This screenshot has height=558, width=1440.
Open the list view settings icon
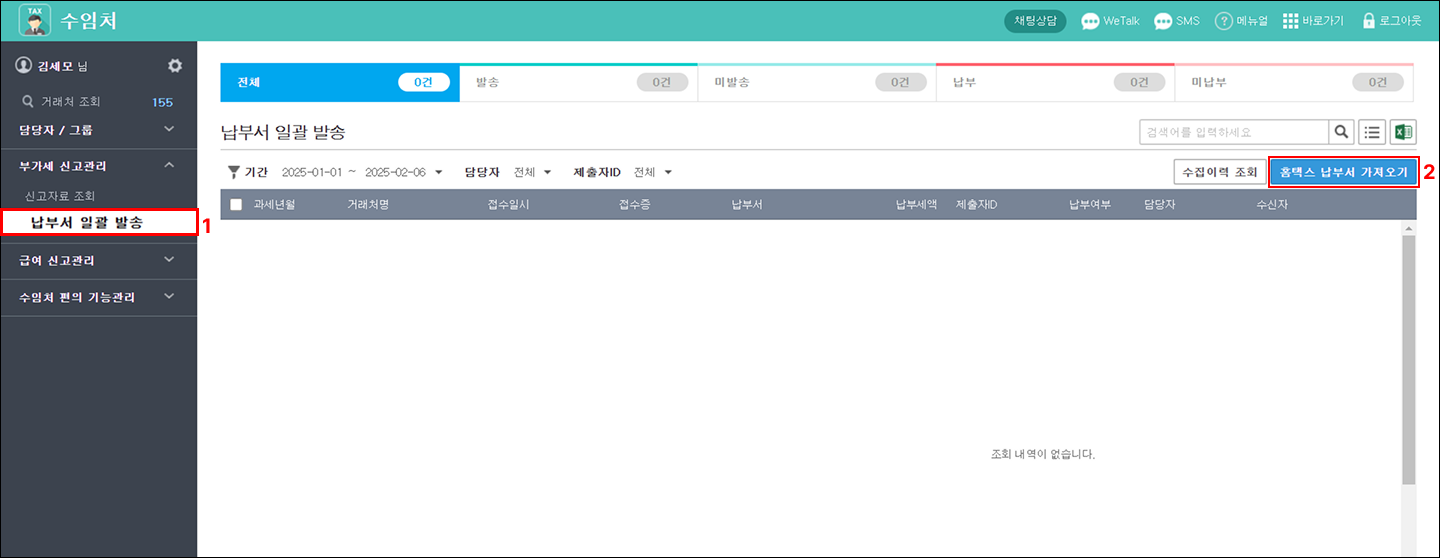tap(1372, 132)
